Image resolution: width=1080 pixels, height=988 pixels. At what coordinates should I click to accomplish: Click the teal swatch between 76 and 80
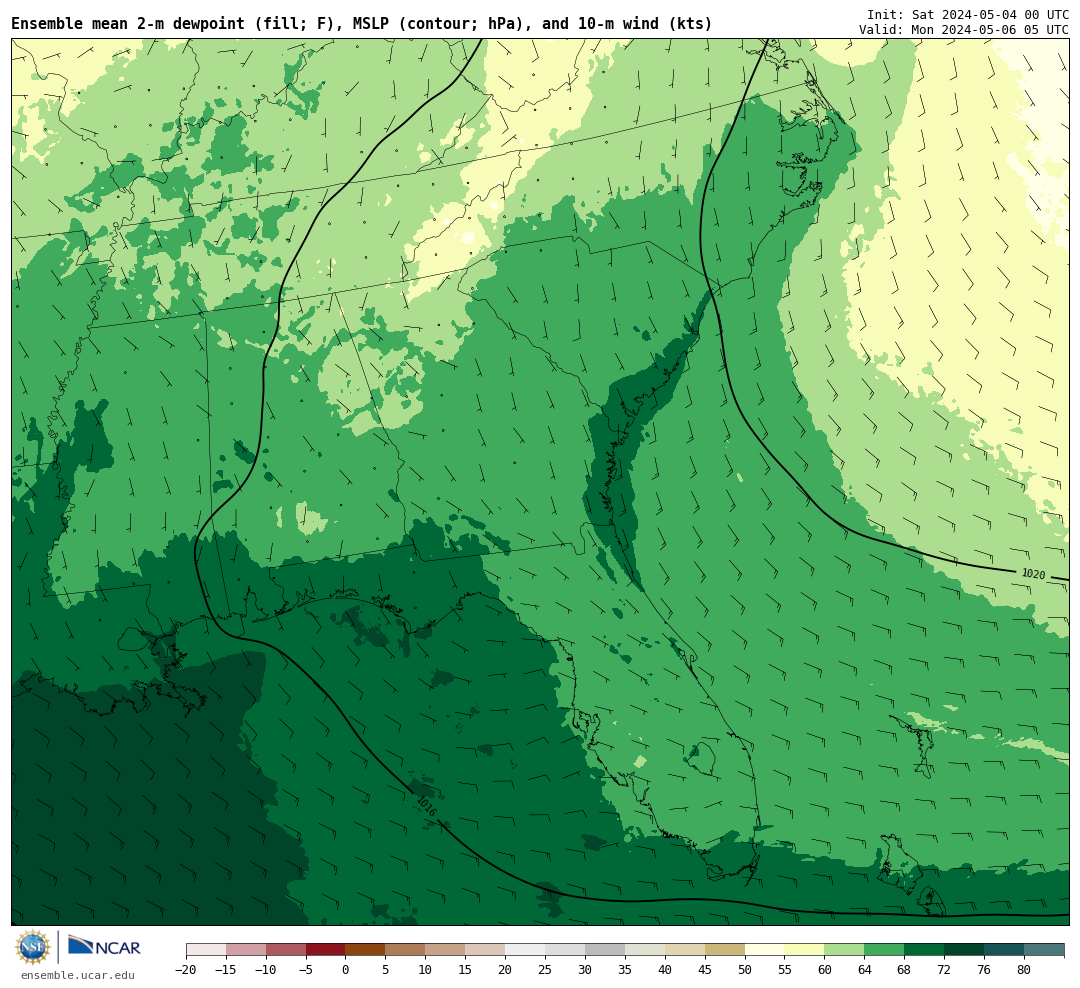[x=1005, y=950]
